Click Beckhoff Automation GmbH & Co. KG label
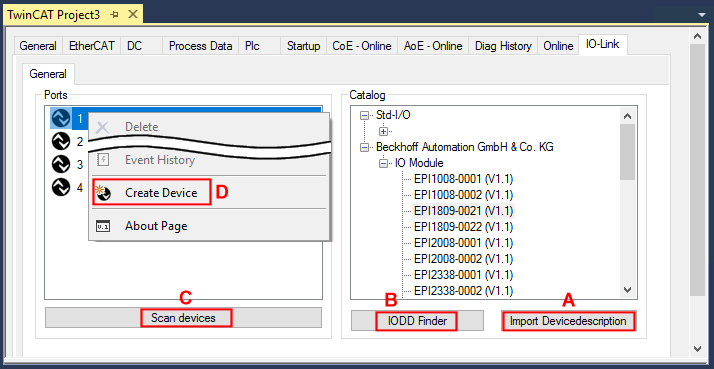Viewport: 714px width, 369px height. point(465,147)
